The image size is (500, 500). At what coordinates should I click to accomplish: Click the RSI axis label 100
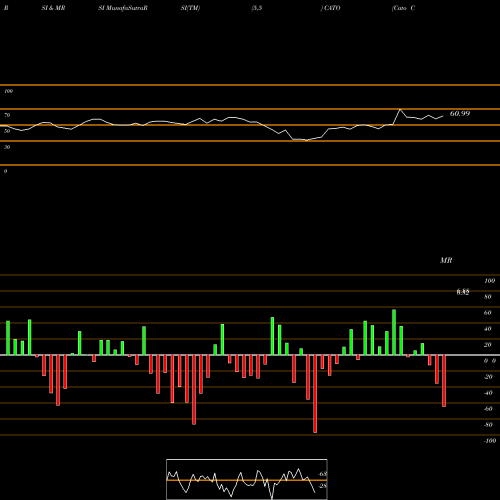click(x=8, y=91)
